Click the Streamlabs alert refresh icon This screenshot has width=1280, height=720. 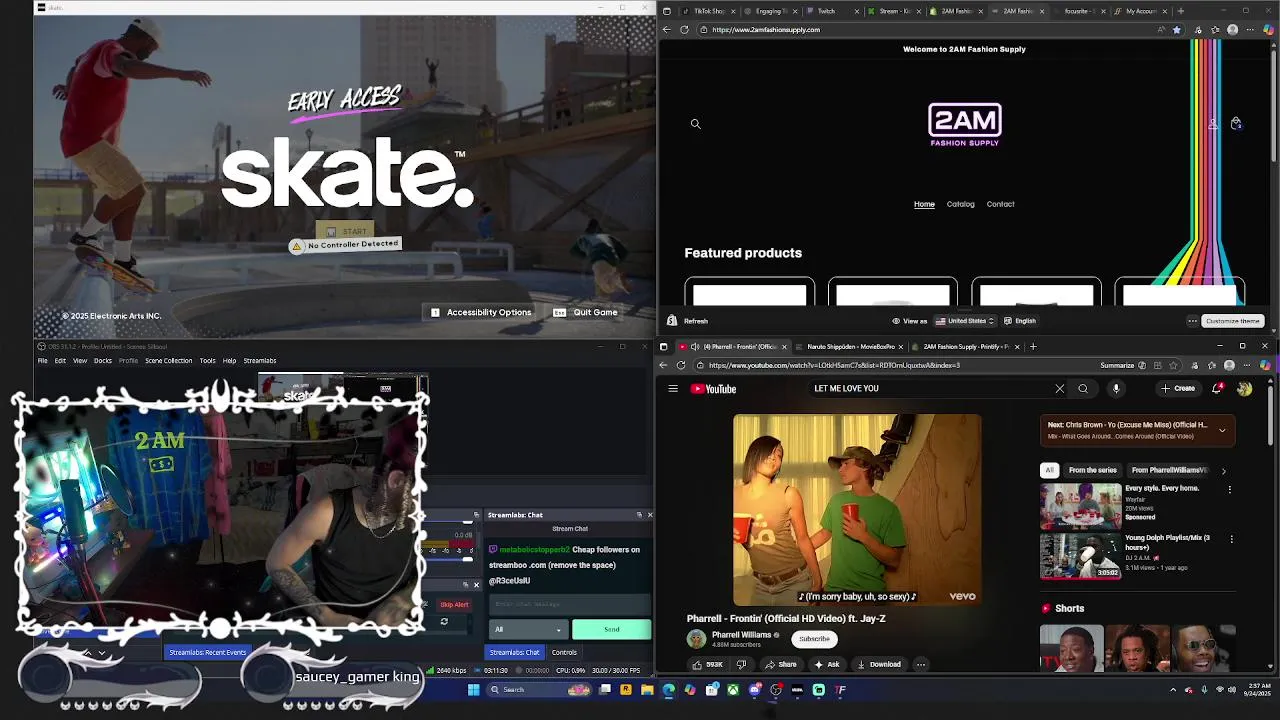coord(444,622)
